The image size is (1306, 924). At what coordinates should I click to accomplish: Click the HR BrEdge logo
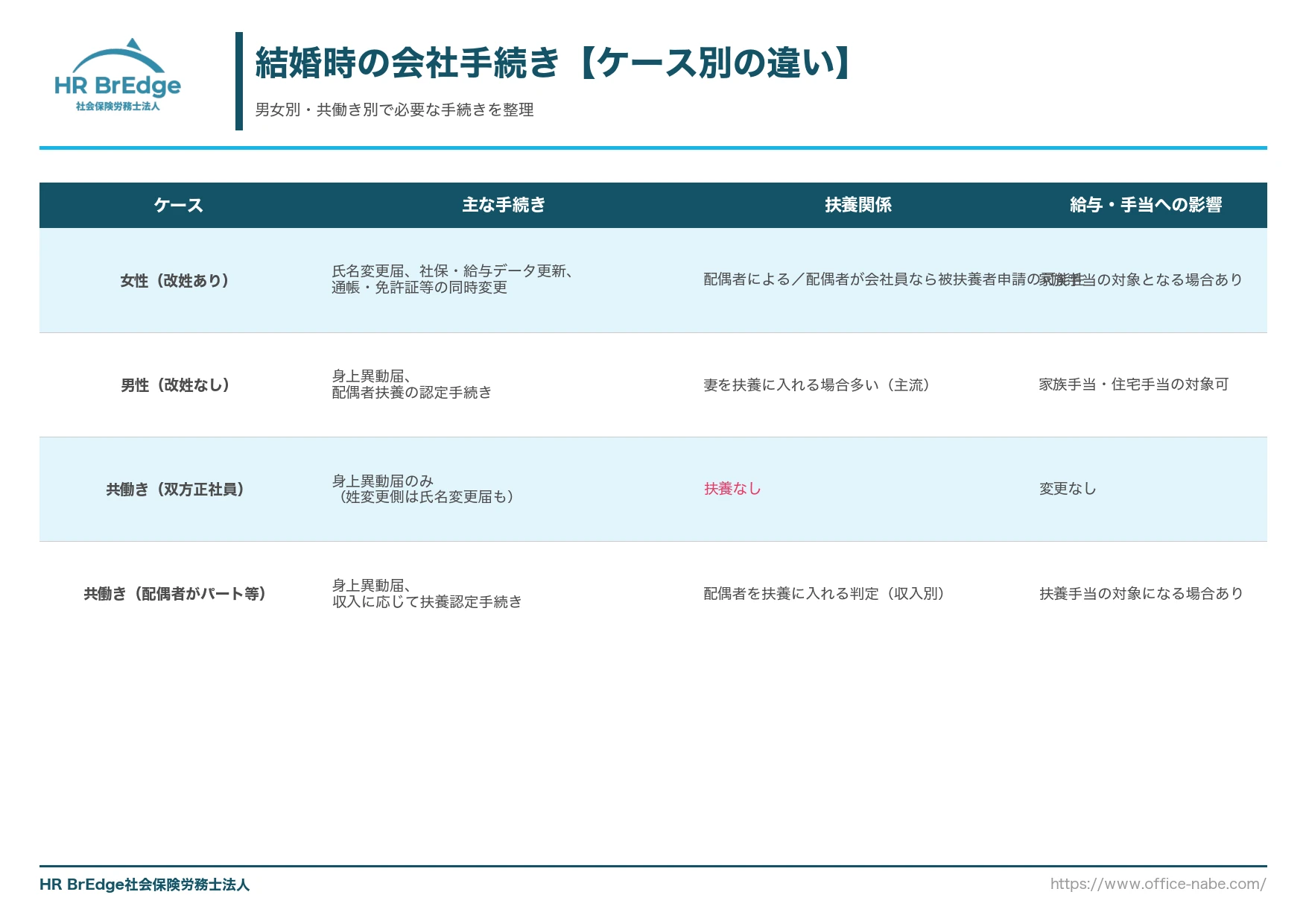(x=118, y=75)
